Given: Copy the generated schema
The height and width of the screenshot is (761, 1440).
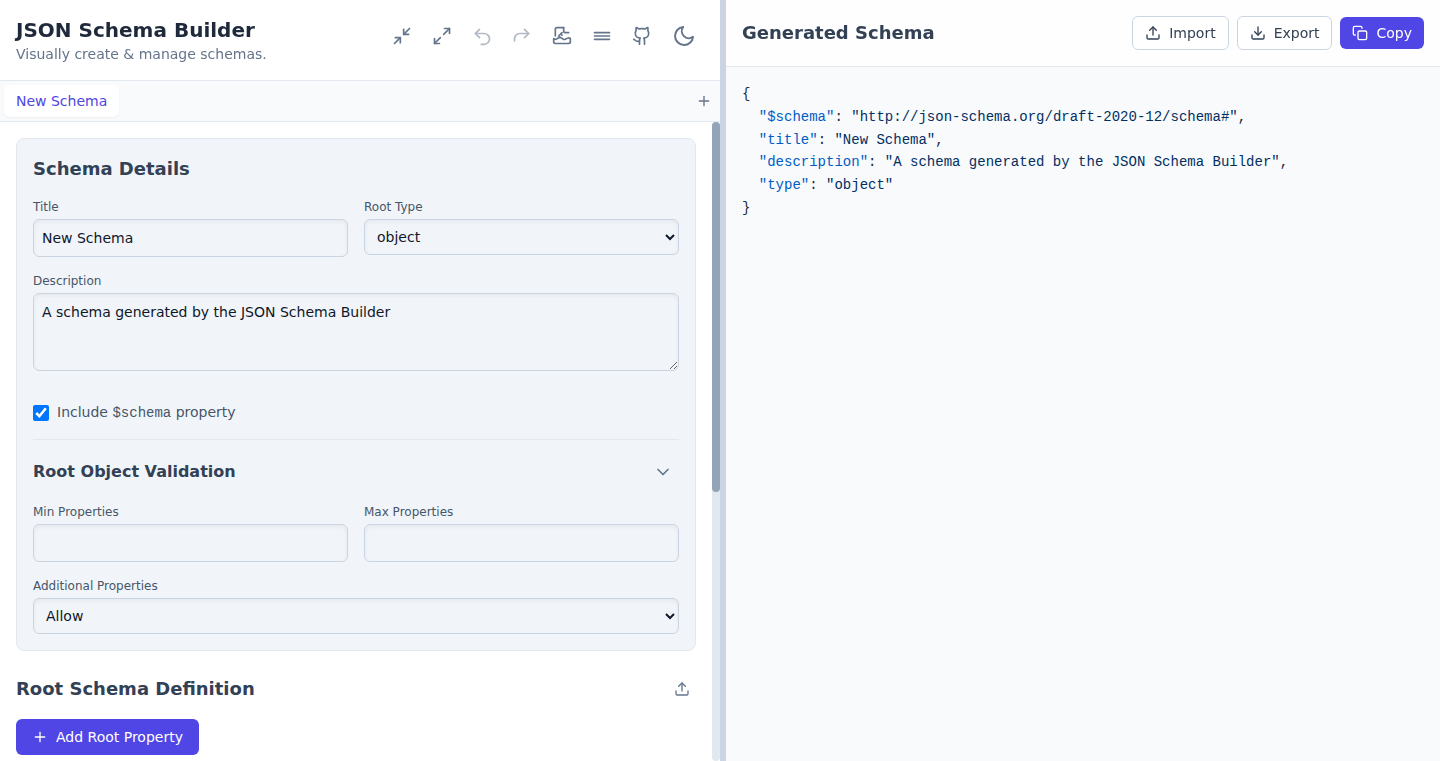Looking at the screenshot, I should pos(1382,33).
